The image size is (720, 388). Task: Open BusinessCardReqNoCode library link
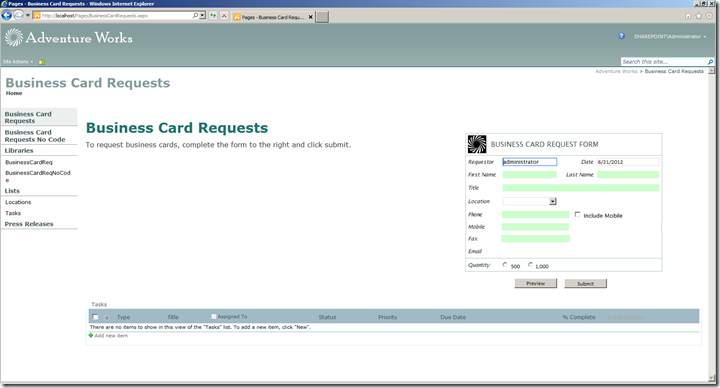(x=38, y=176)
